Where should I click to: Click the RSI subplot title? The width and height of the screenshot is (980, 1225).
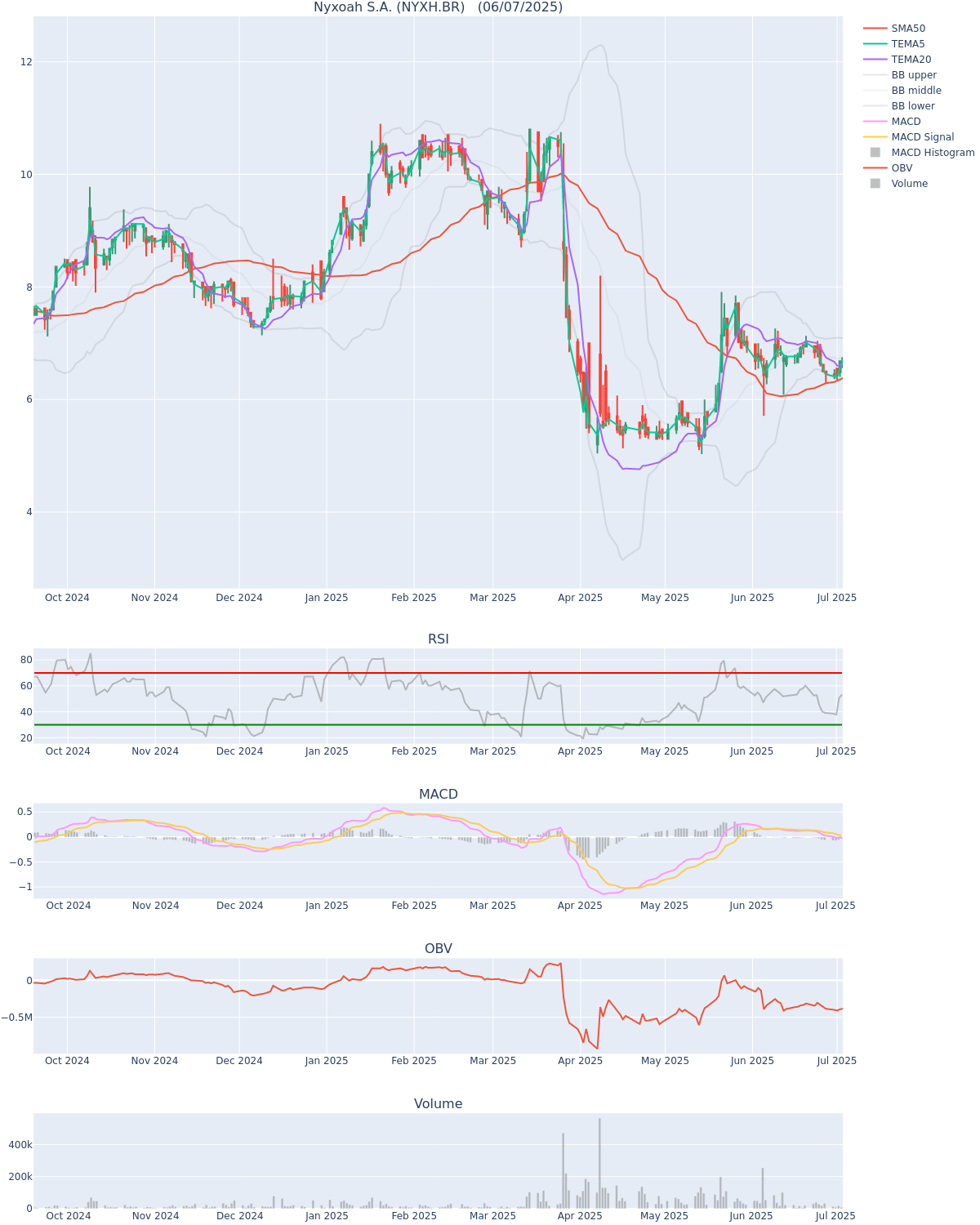(x=439, y=639)
